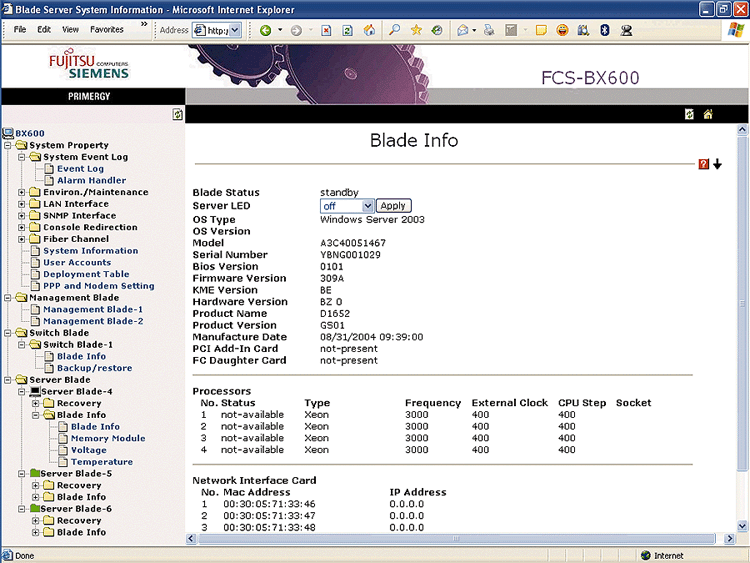Click the Bluetooth toolbar icon
750x563 pixels.
(605, 31)
